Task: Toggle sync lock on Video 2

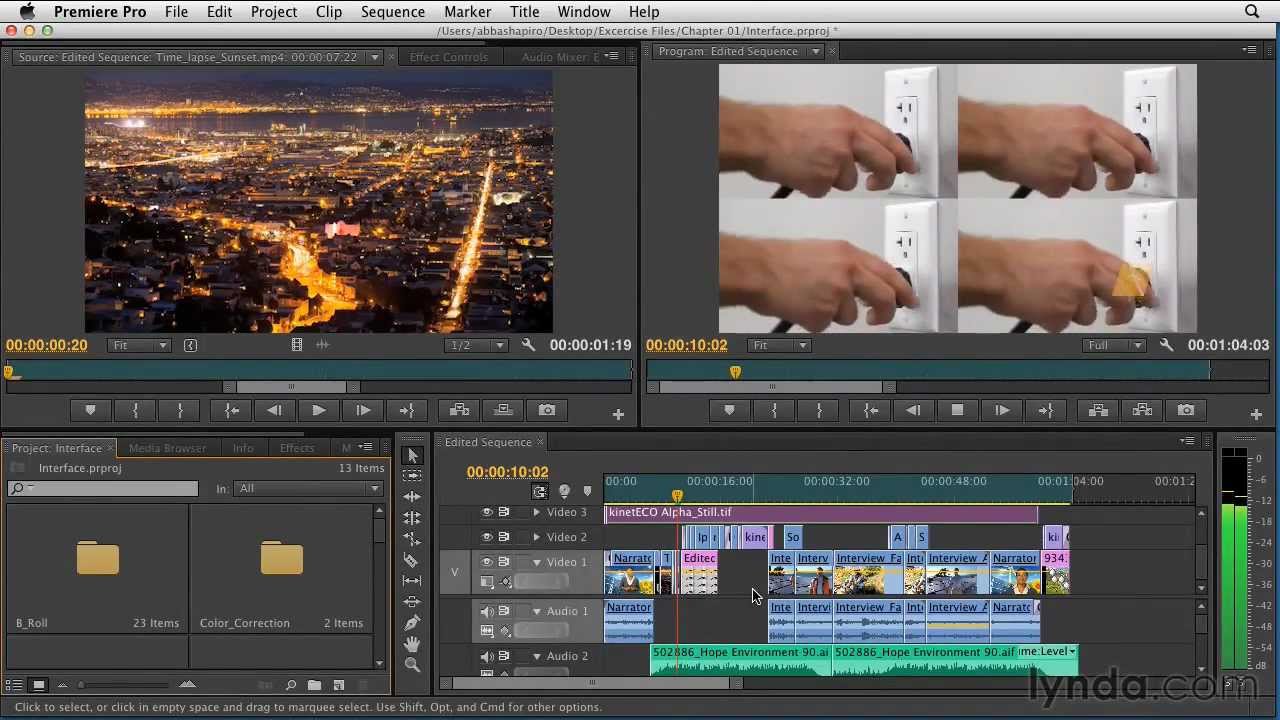Action: coord(504,537)
